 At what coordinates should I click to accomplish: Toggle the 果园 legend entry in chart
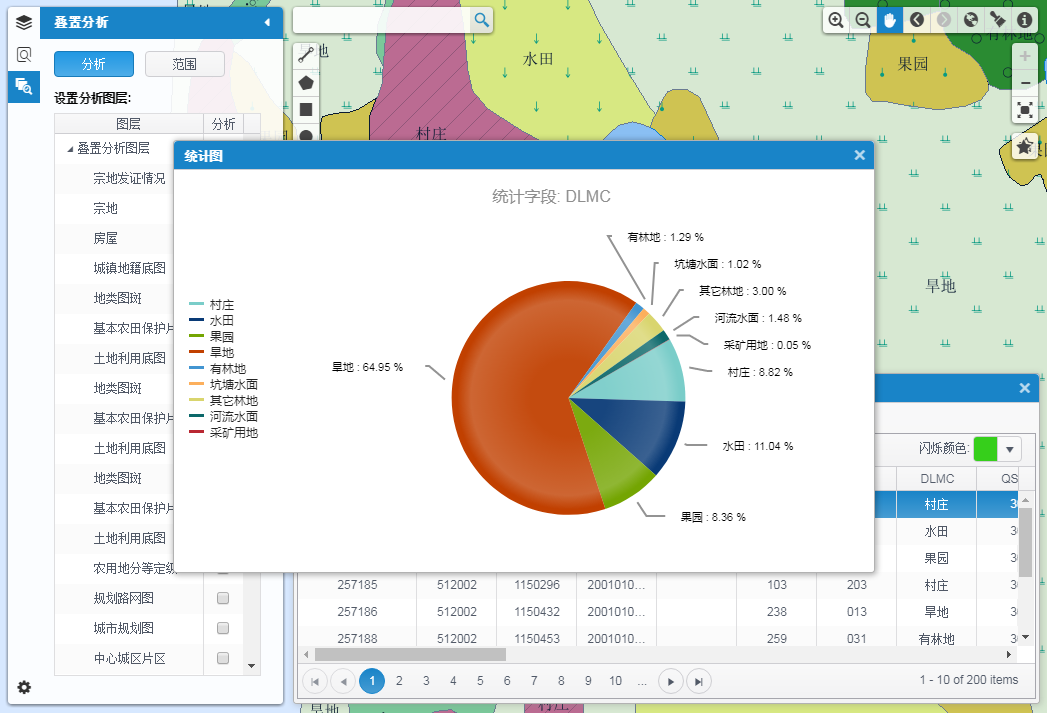point(212,336)
